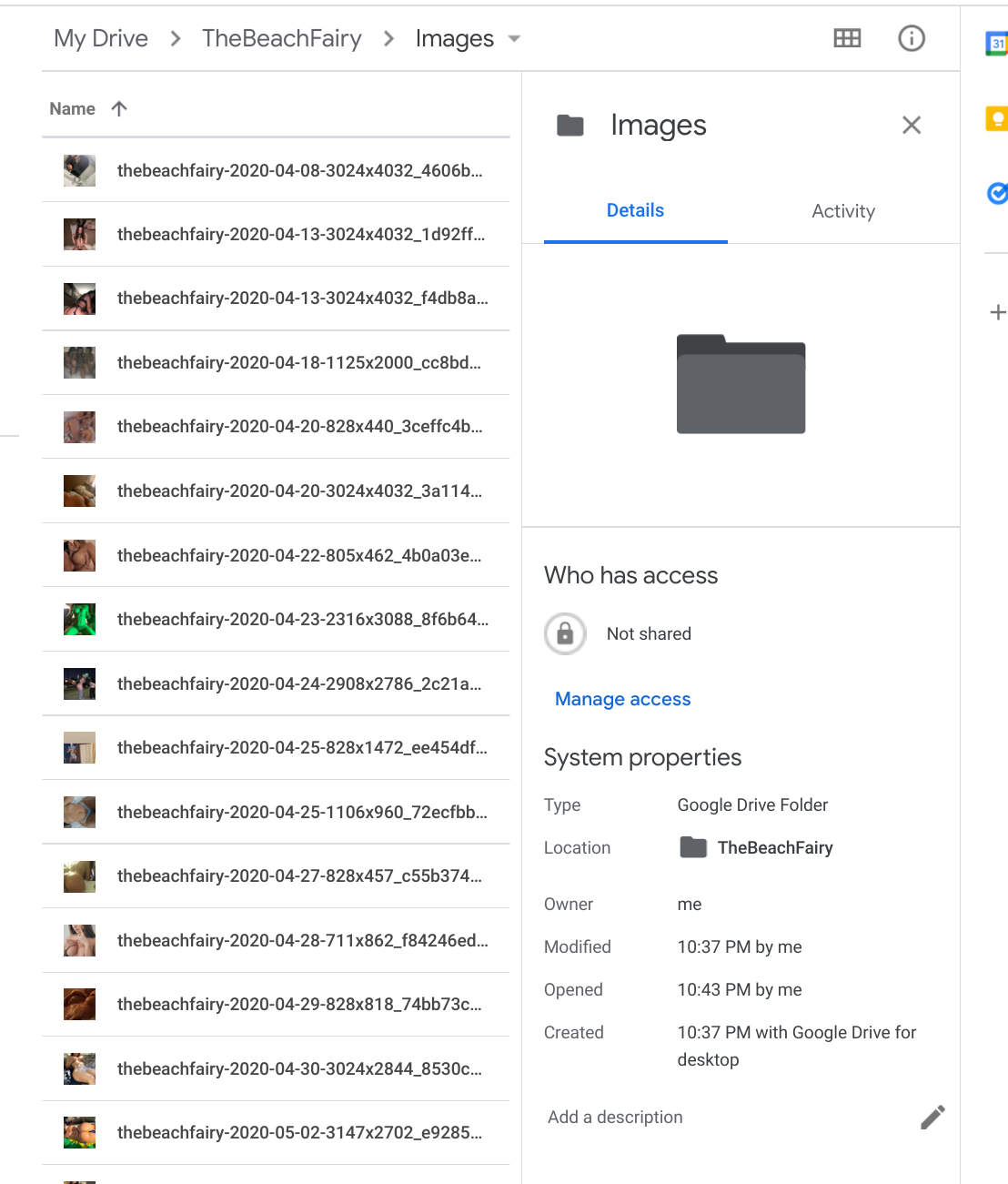Select file 2020-04-20-828x440_3ceffc4b

tap(276, 426)
